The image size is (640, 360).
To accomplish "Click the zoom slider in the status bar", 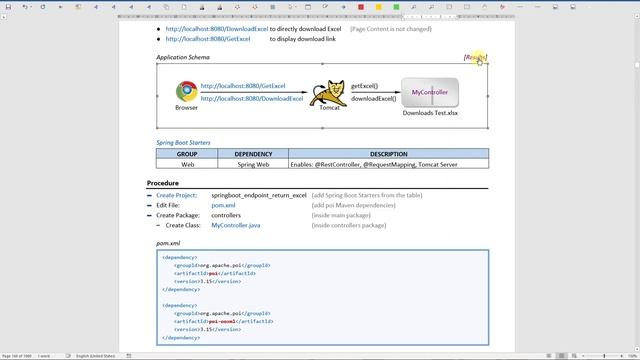I will (x=604, y=356).
